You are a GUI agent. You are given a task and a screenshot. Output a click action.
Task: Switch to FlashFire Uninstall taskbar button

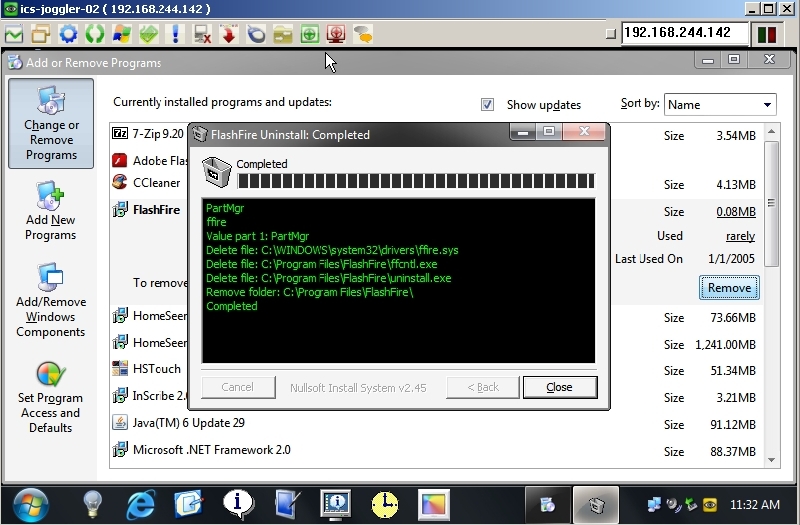[x=596, y=505]
